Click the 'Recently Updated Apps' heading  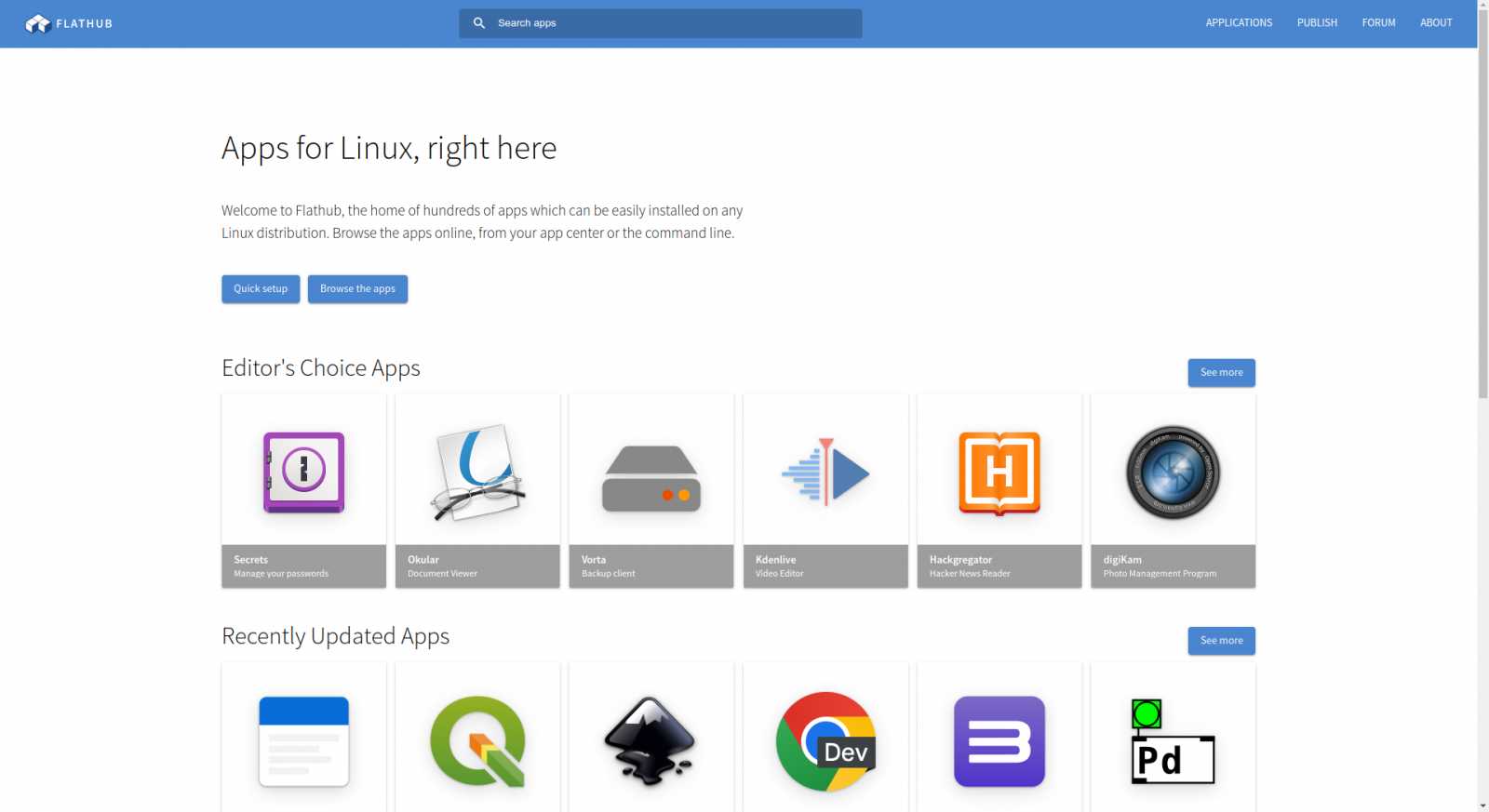335,636
